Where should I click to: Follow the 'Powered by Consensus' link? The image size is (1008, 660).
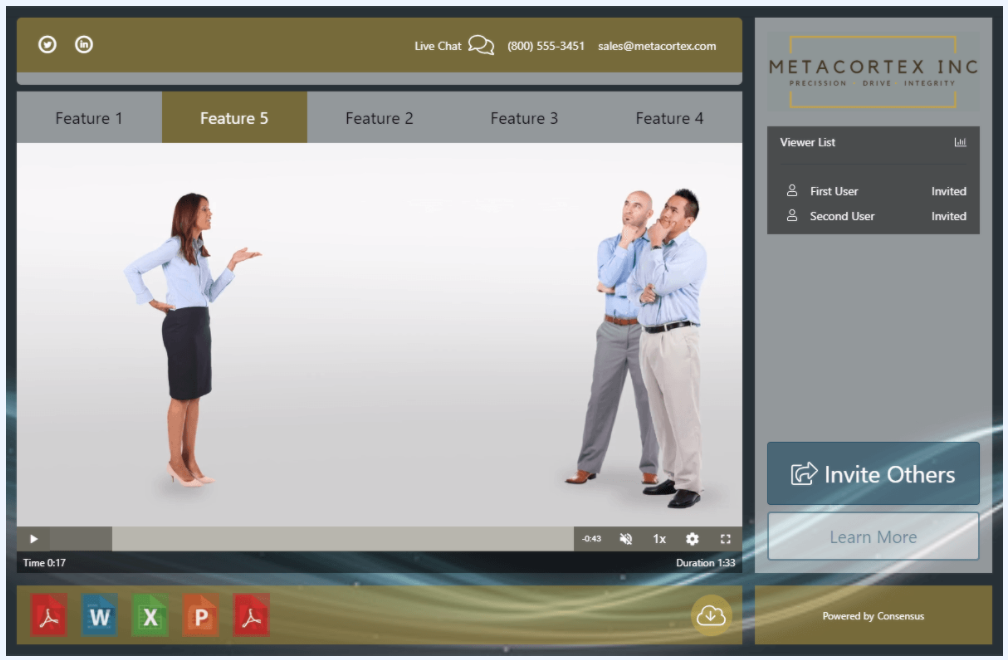(x=873, y=616)
